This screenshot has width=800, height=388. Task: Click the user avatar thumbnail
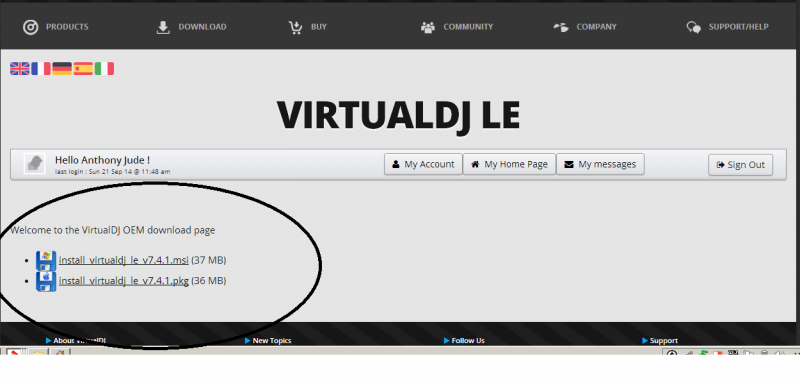coord(35,164)
